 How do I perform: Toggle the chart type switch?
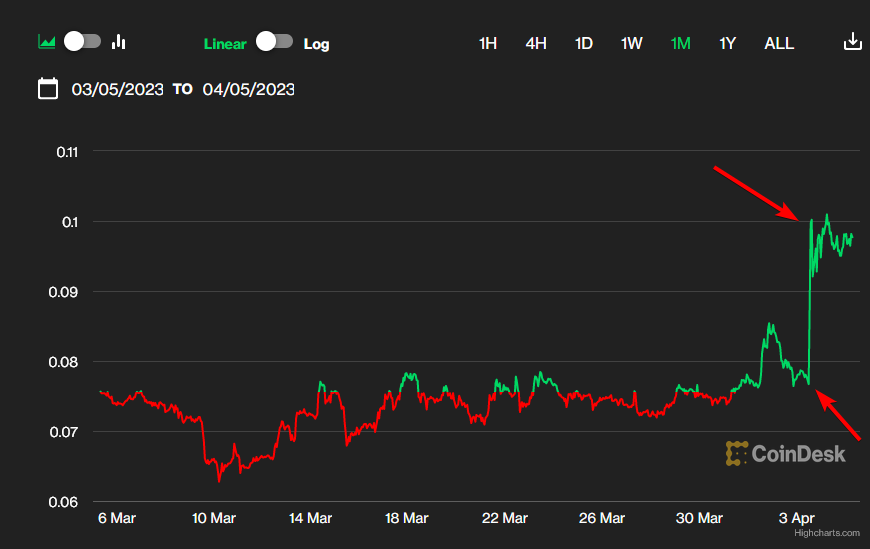[x=82, y=42]
